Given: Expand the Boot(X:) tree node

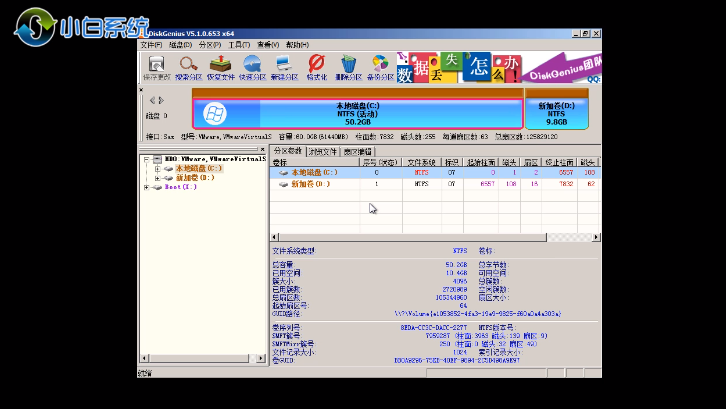Looking at the screenshot, I should (x=146, y=186).
